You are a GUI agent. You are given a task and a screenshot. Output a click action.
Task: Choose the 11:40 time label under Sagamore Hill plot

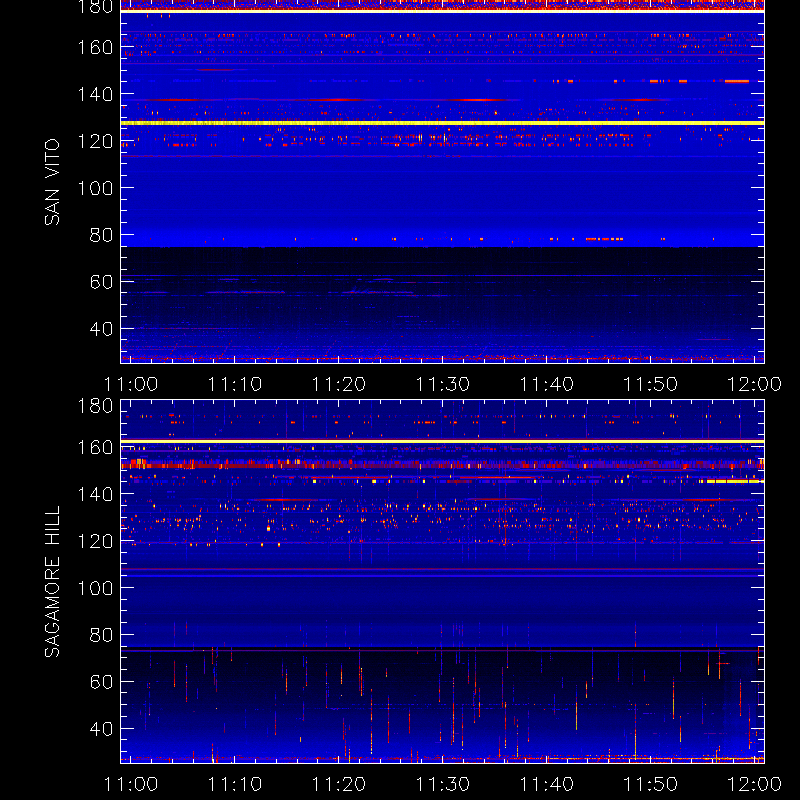(x=547, y=784)
